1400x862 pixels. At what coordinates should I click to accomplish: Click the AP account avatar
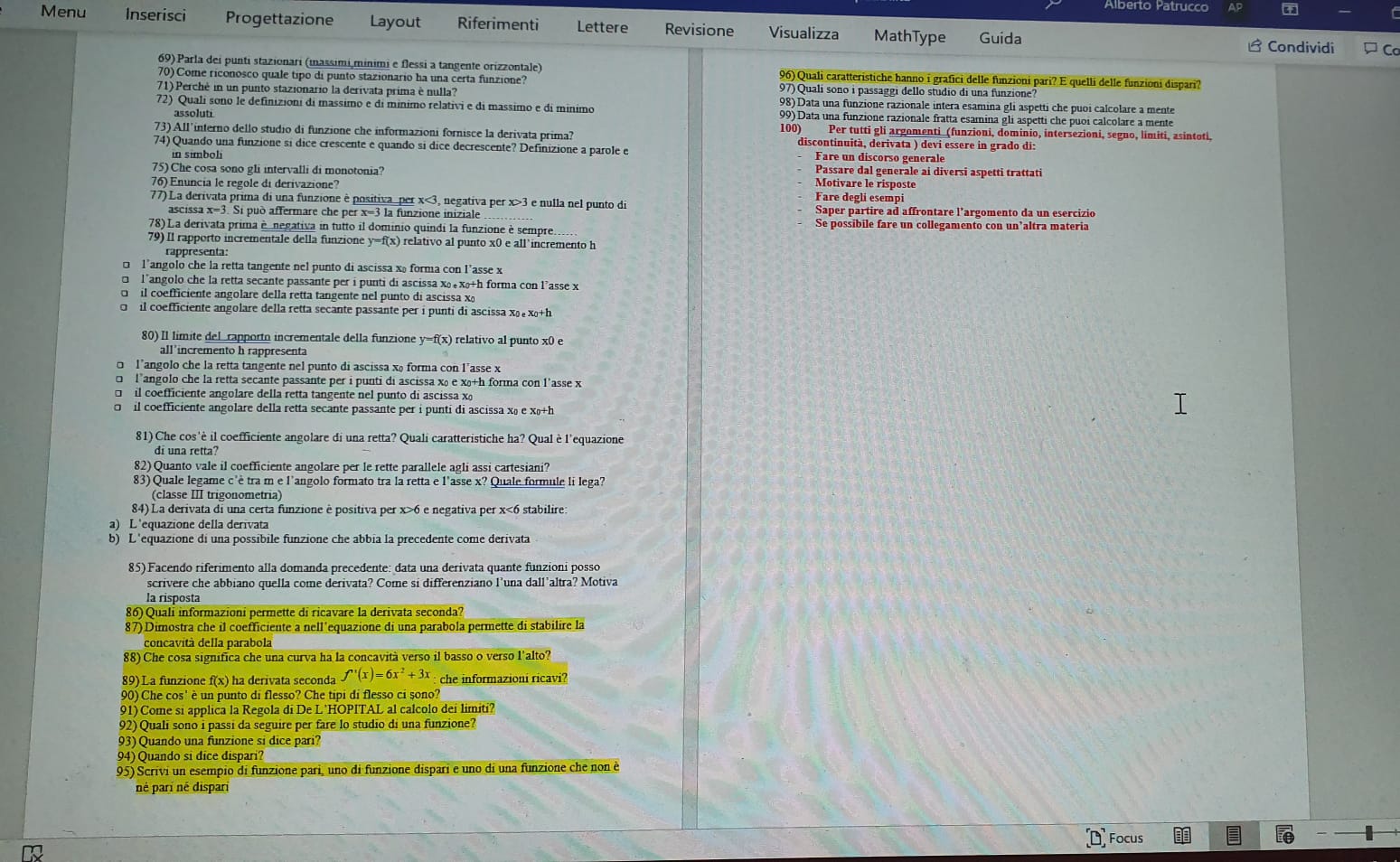(x=1236, y=7)
